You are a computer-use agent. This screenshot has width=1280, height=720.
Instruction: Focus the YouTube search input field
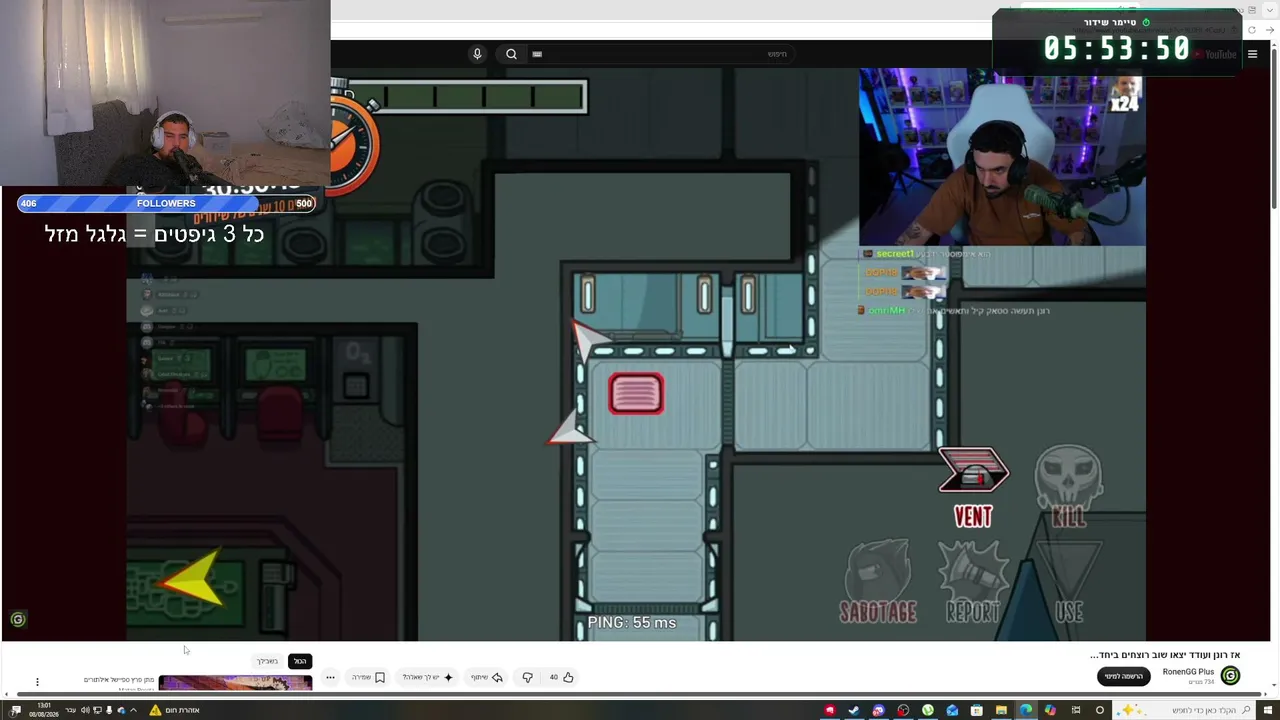point(662,54)
